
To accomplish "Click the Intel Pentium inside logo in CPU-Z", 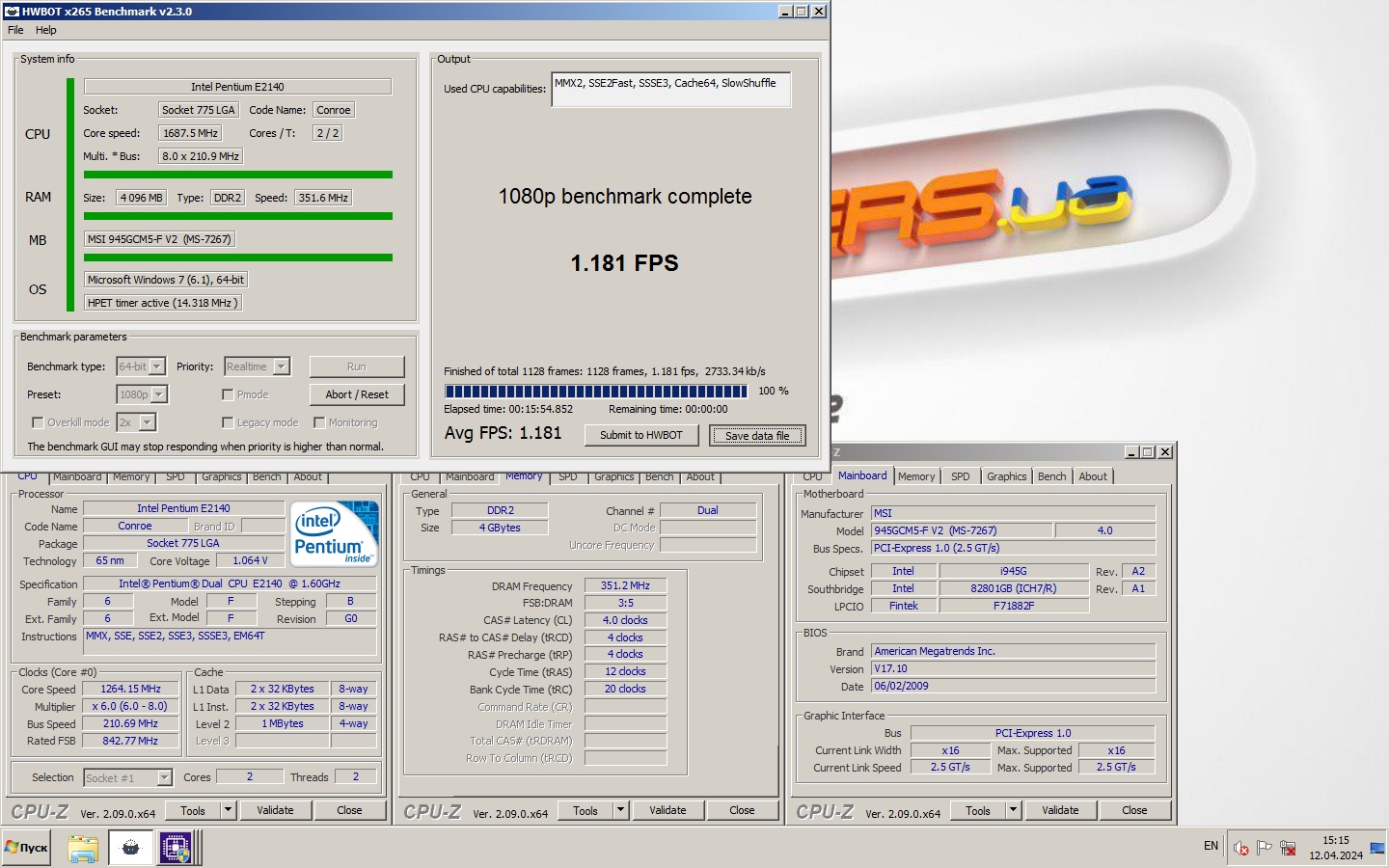I will 335,533.
